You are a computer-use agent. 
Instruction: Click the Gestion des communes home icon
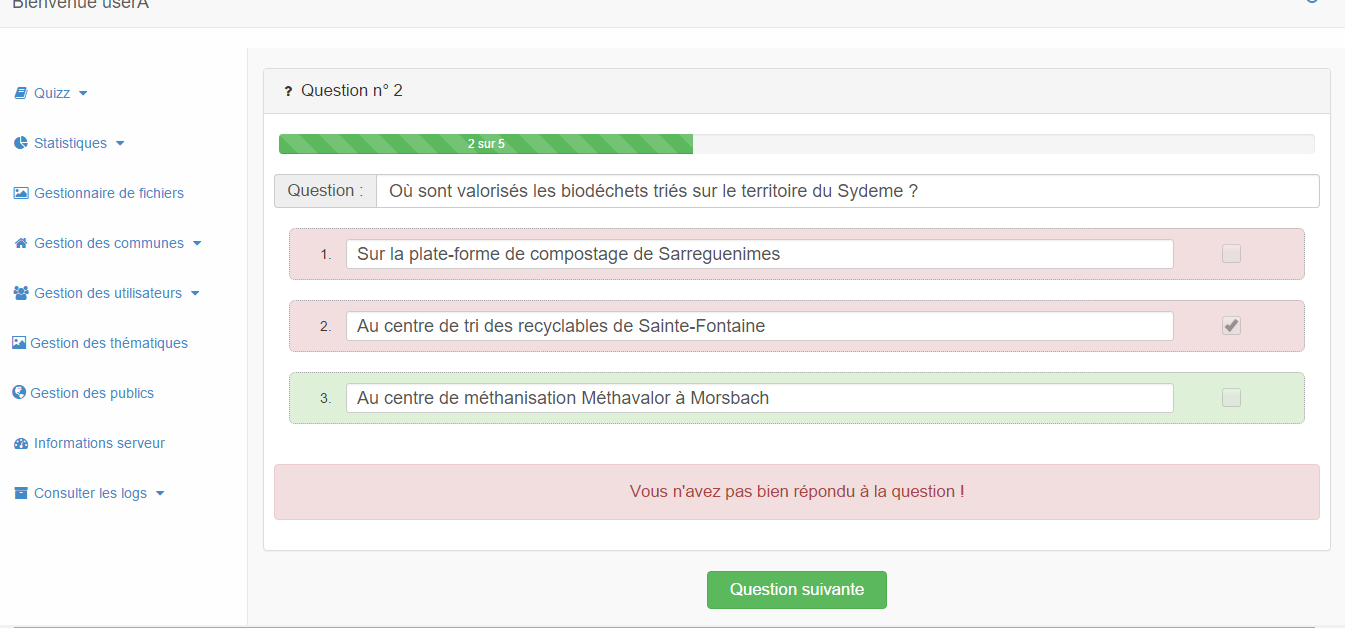click(x=20, y=243)
